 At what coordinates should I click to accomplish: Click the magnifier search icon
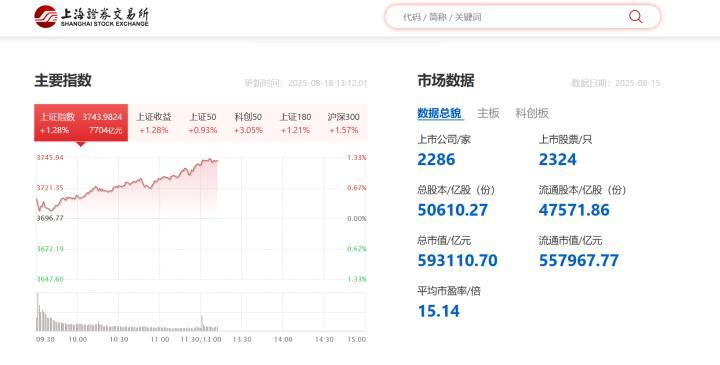(636, 17)
